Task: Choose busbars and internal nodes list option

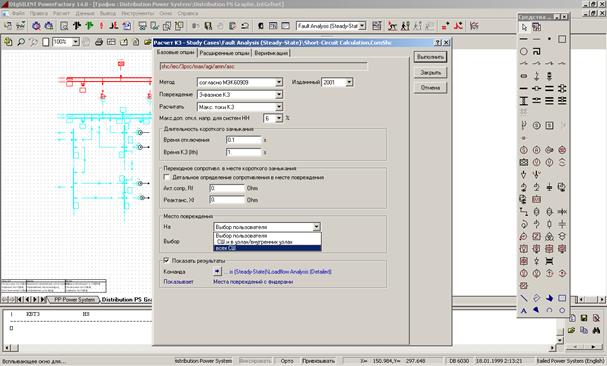Action: [267, 242]
